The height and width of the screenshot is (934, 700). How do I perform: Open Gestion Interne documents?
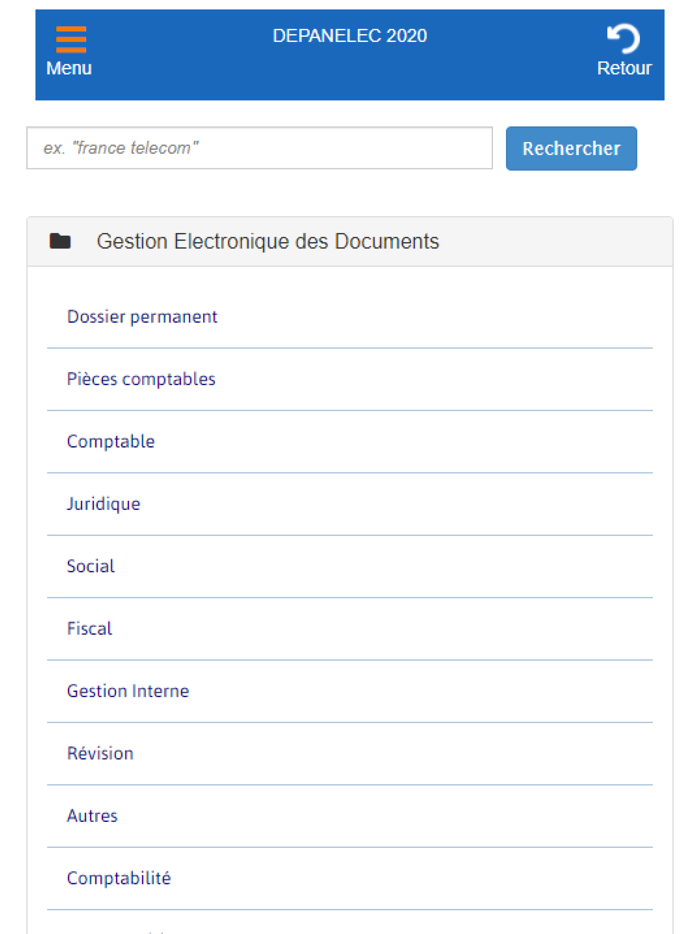click(128, 691)
